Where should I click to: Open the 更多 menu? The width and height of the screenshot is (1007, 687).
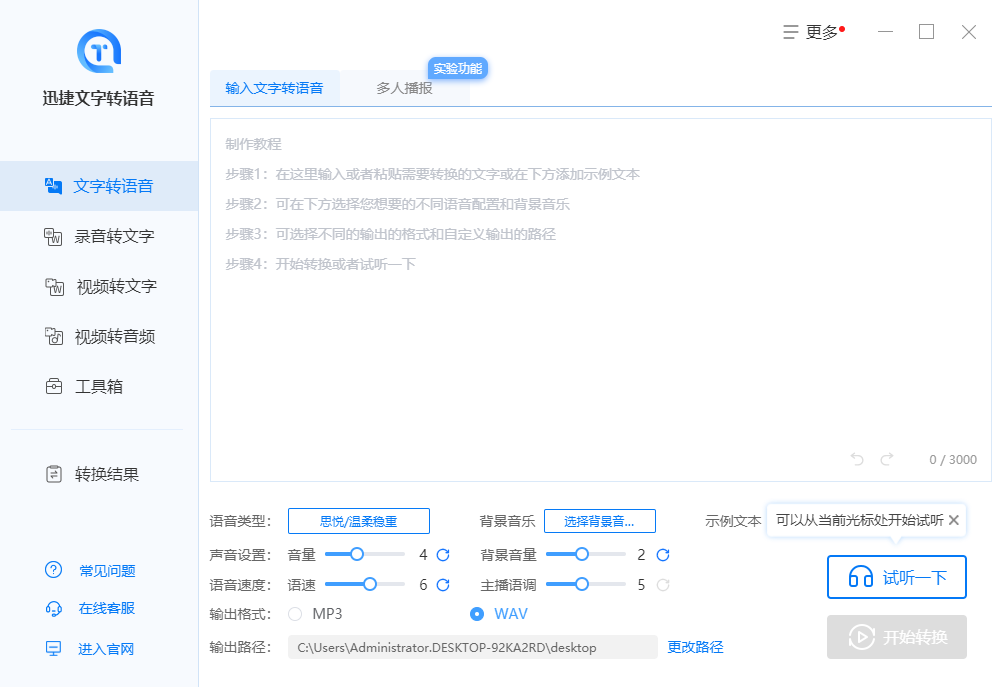[x=813, y=31]
